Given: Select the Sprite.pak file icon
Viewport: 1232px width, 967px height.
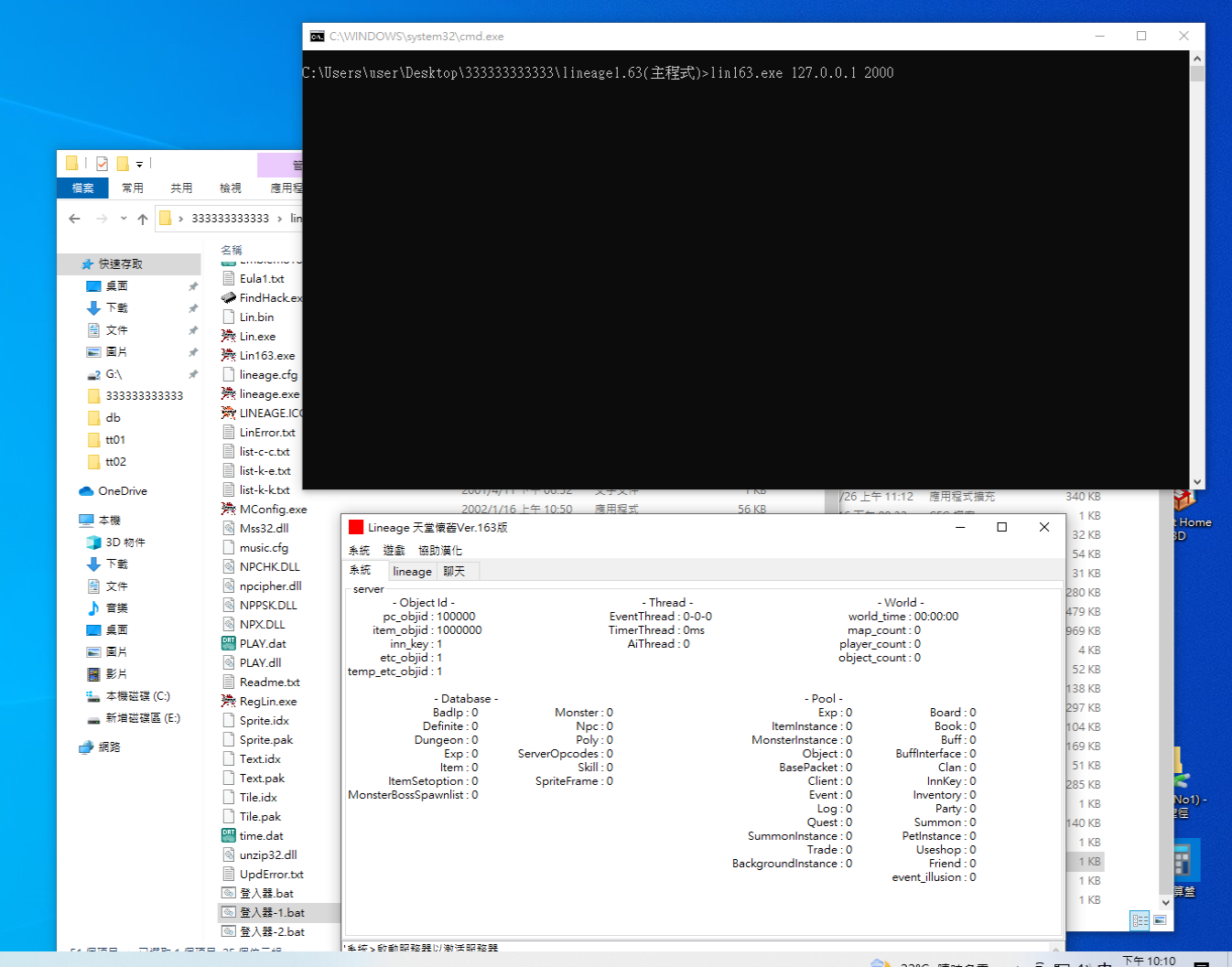Looking at the screenshot, I should pyautogui.click(x=229, y=739).
